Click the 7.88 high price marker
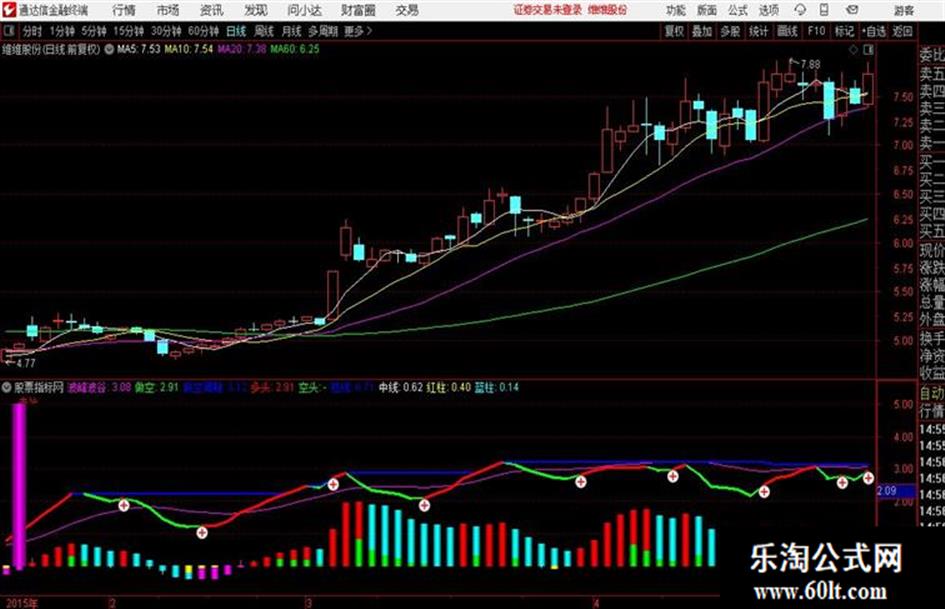Viewport: 945px width, 609px height. [x=810, y=64]
